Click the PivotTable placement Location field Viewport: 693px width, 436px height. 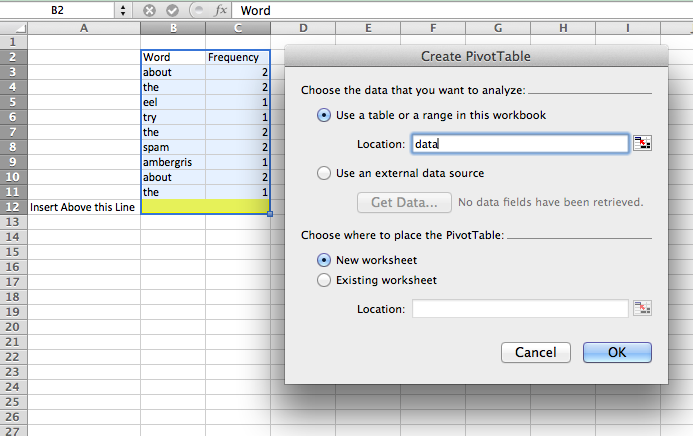click(x=520, y=308)
